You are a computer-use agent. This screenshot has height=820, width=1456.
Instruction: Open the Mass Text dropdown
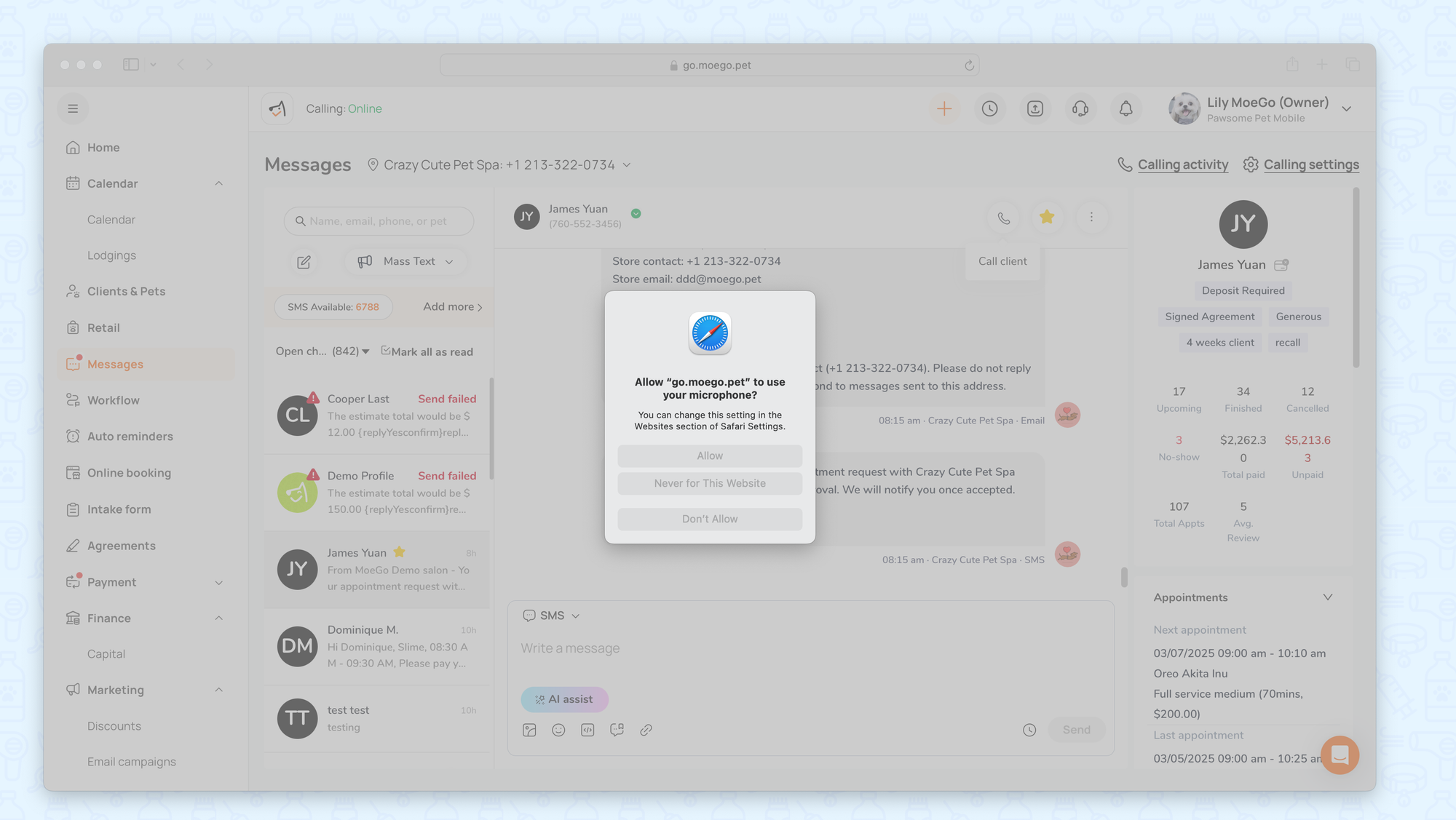coord(408,262)
